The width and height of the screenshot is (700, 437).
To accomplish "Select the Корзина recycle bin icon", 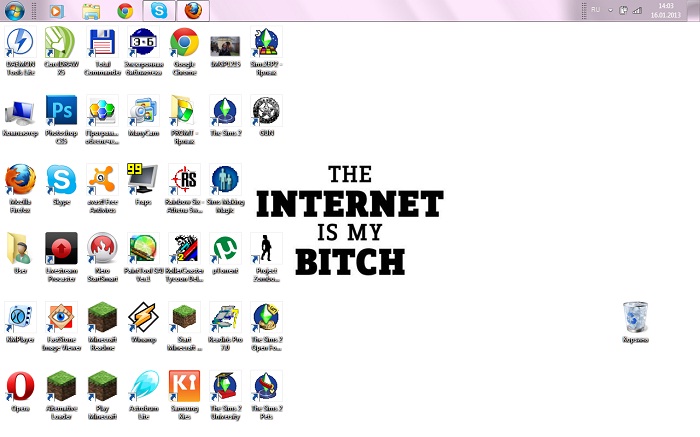I will coord(635,317).
